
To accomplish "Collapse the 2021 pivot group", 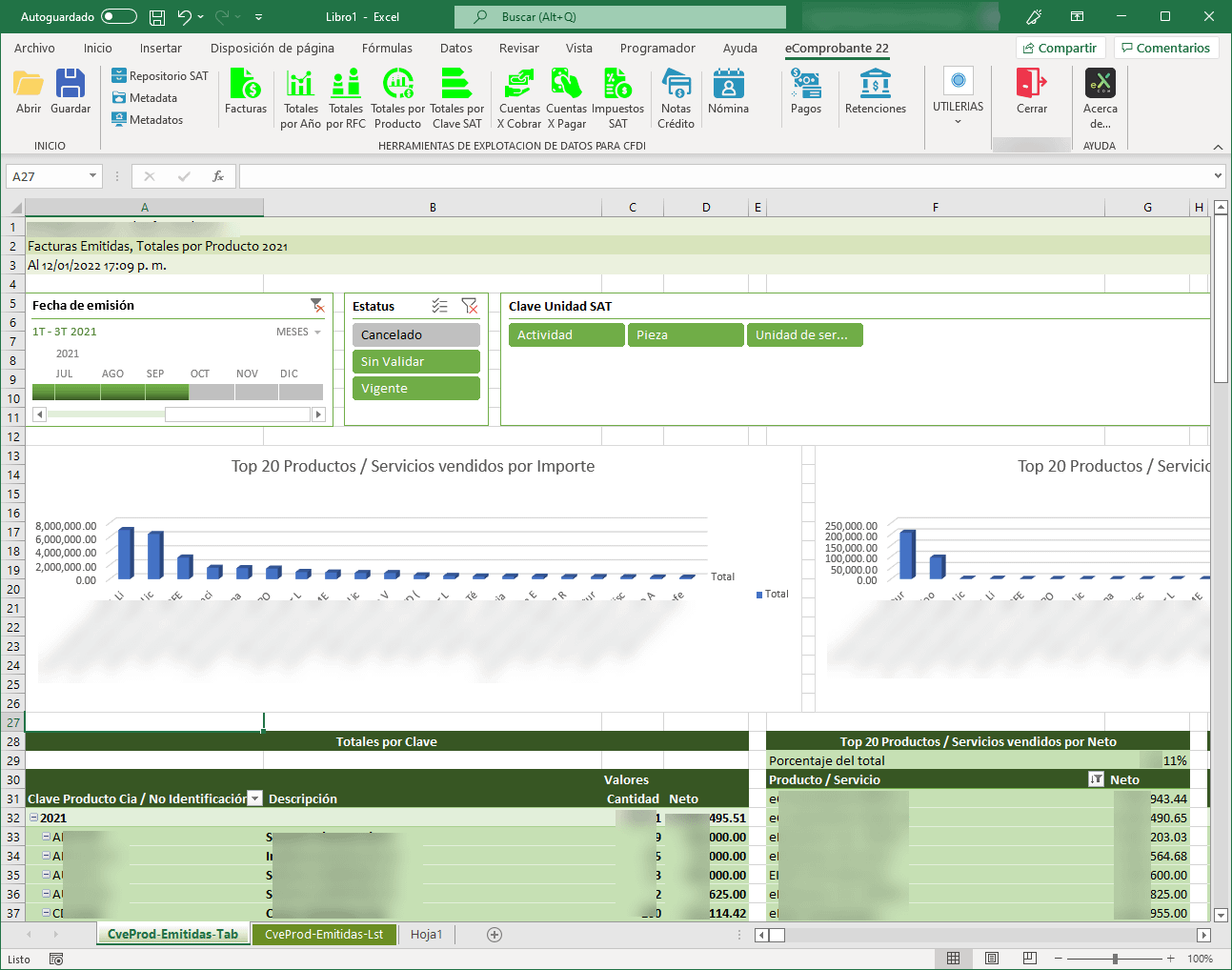I will [33, 818].
